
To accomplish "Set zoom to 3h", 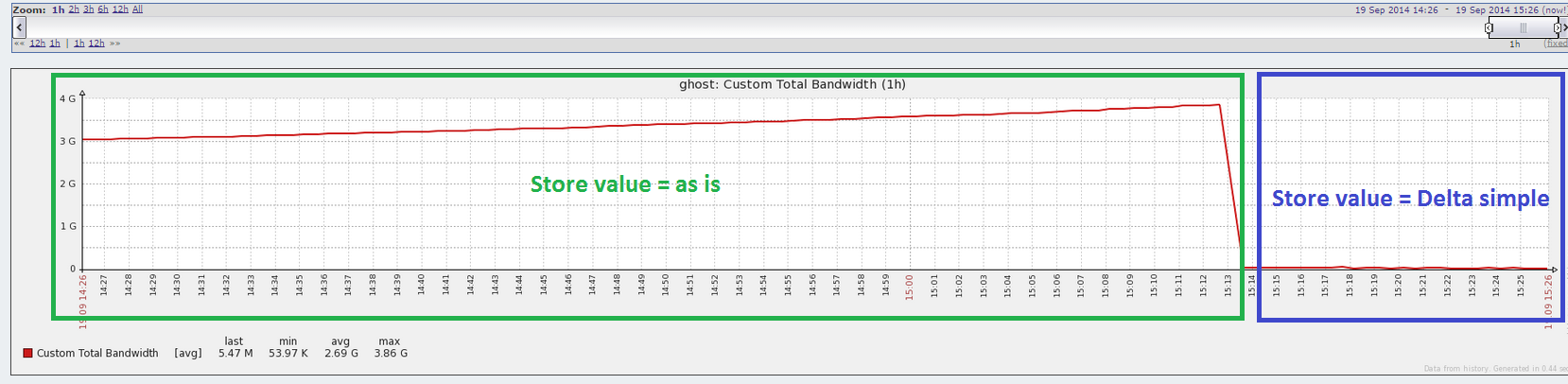I will (x=88, y=9).
